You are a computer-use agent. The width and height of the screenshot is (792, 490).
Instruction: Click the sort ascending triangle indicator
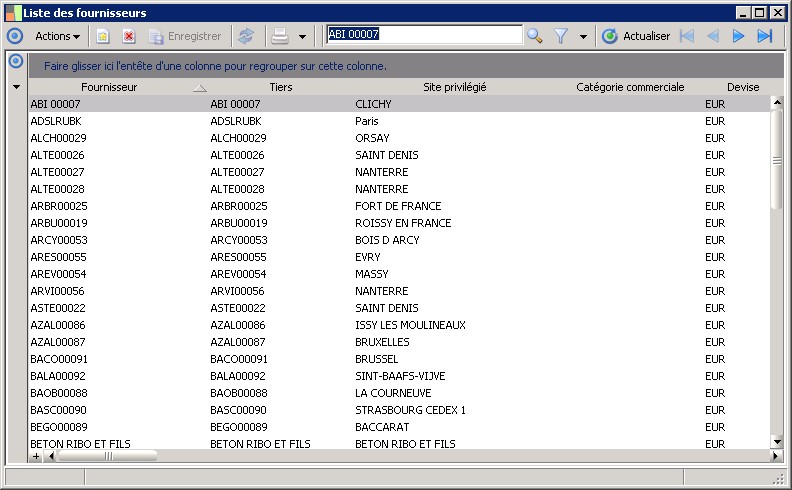pos(200,88)
